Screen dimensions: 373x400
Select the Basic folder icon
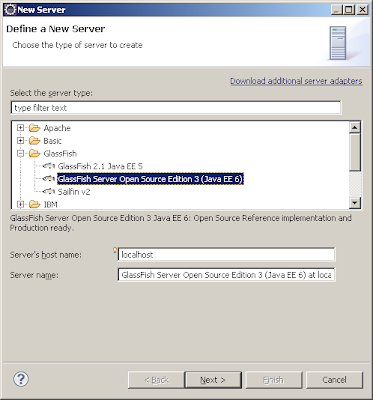click(x=34, y=141)
